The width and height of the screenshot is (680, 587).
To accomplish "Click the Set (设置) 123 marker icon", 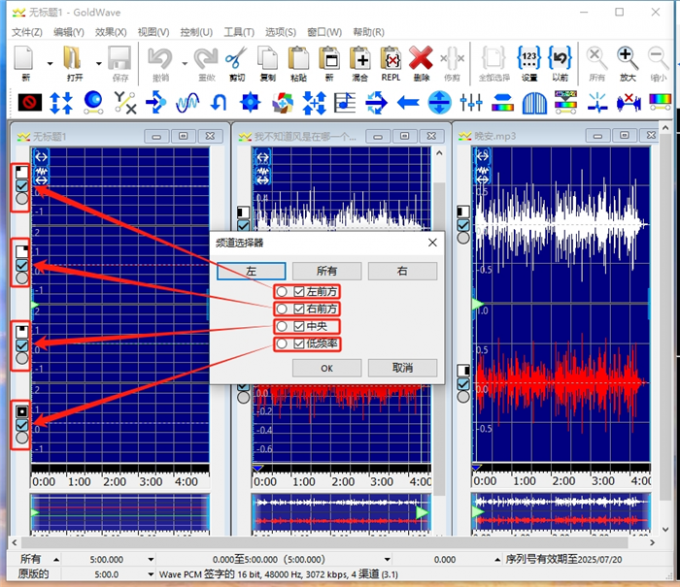I will click(529, 58).
